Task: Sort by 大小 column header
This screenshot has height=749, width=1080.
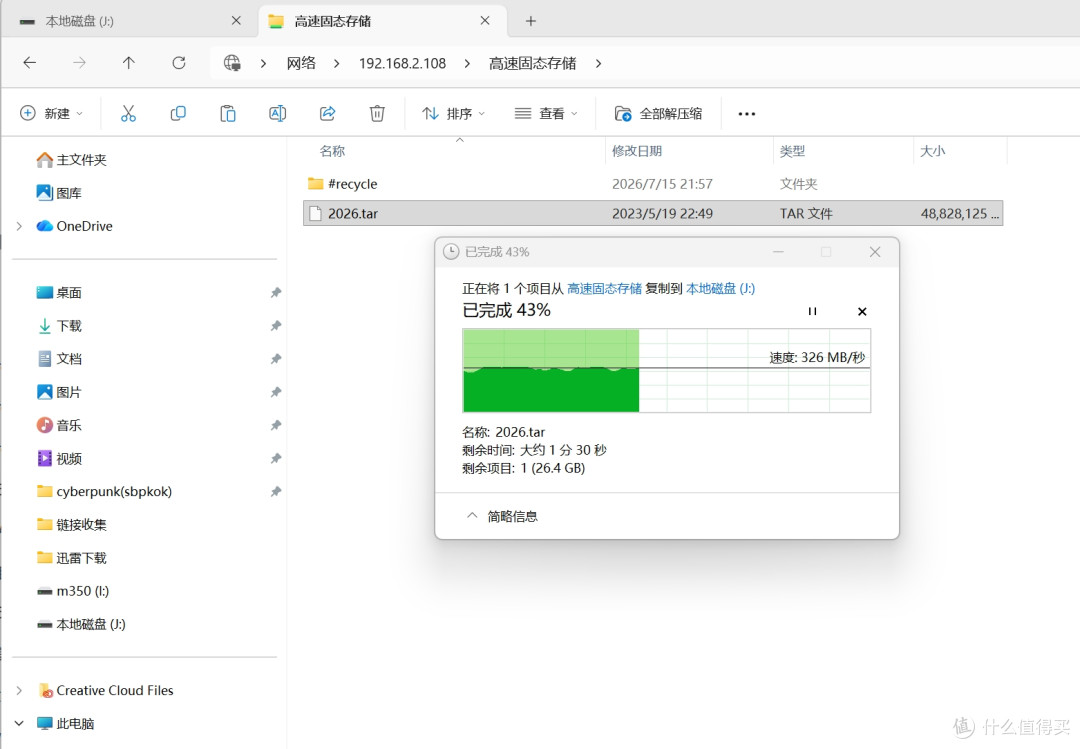Action: [x=933, y=151]
